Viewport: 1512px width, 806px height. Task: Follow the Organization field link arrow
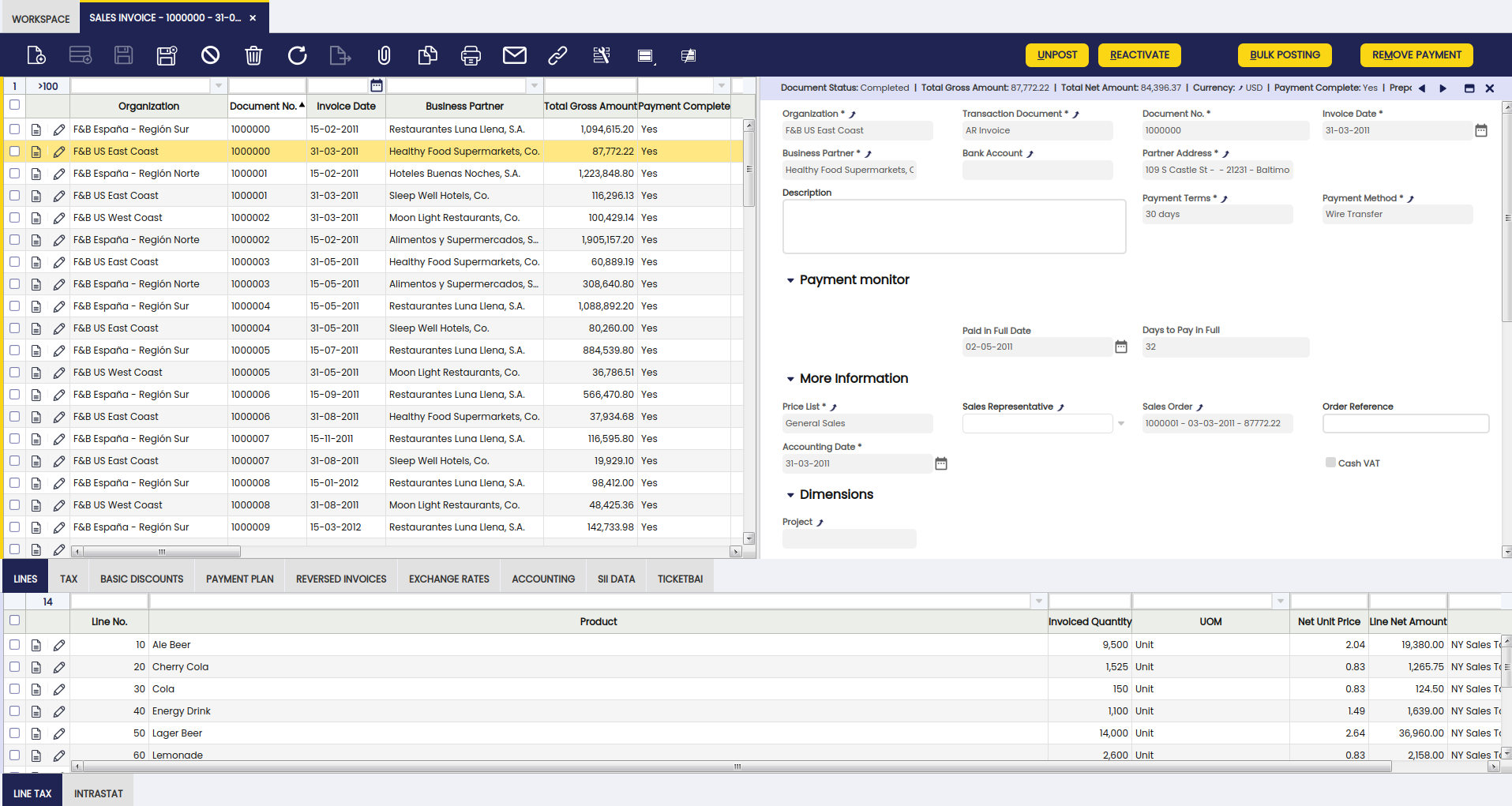coord(853,114)
